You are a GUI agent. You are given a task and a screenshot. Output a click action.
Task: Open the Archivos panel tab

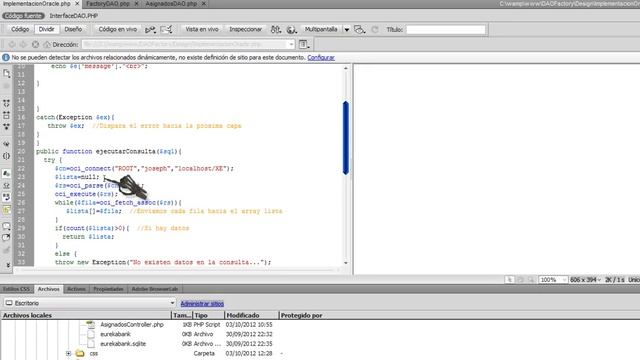(x=49, y=289)
